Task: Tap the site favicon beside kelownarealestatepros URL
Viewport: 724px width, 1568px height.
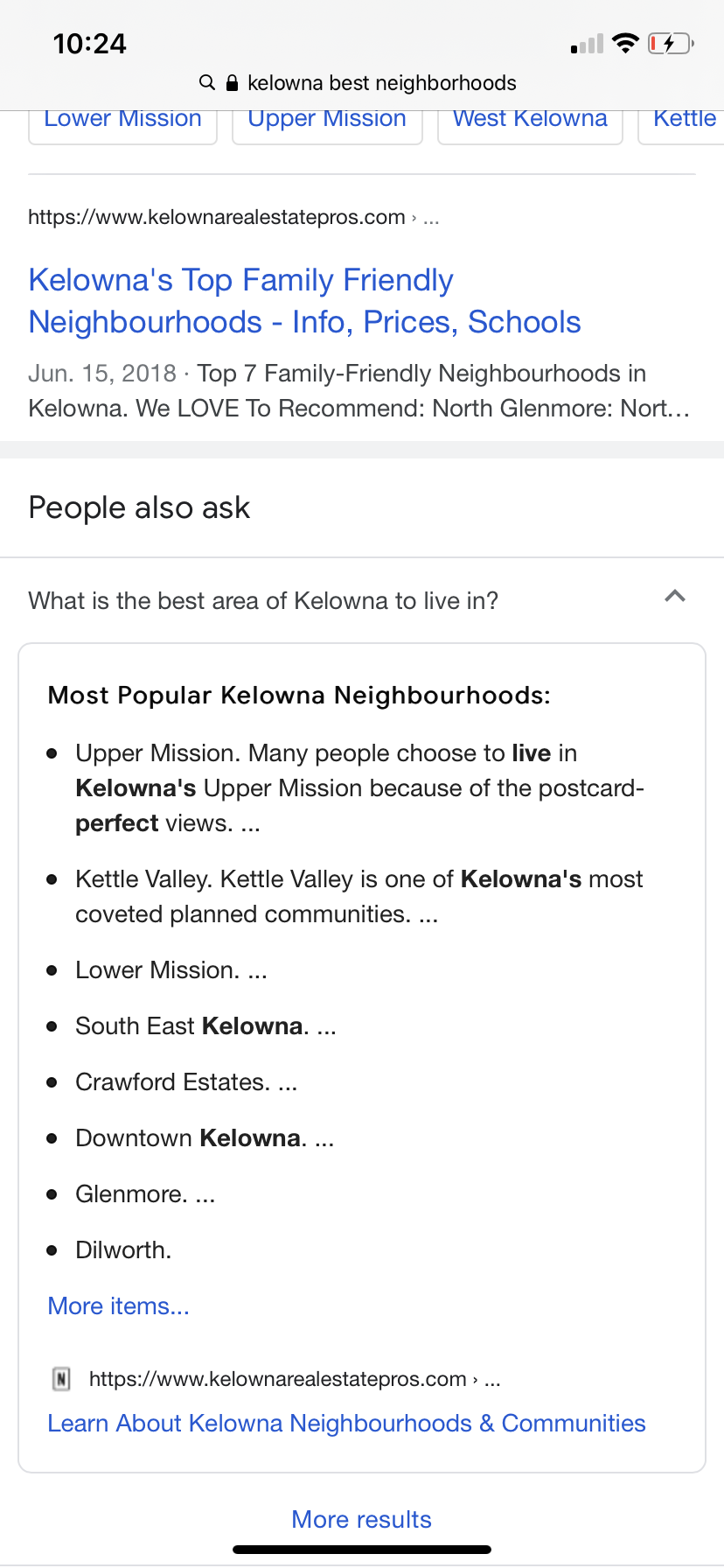Action: pos(61,1379)
